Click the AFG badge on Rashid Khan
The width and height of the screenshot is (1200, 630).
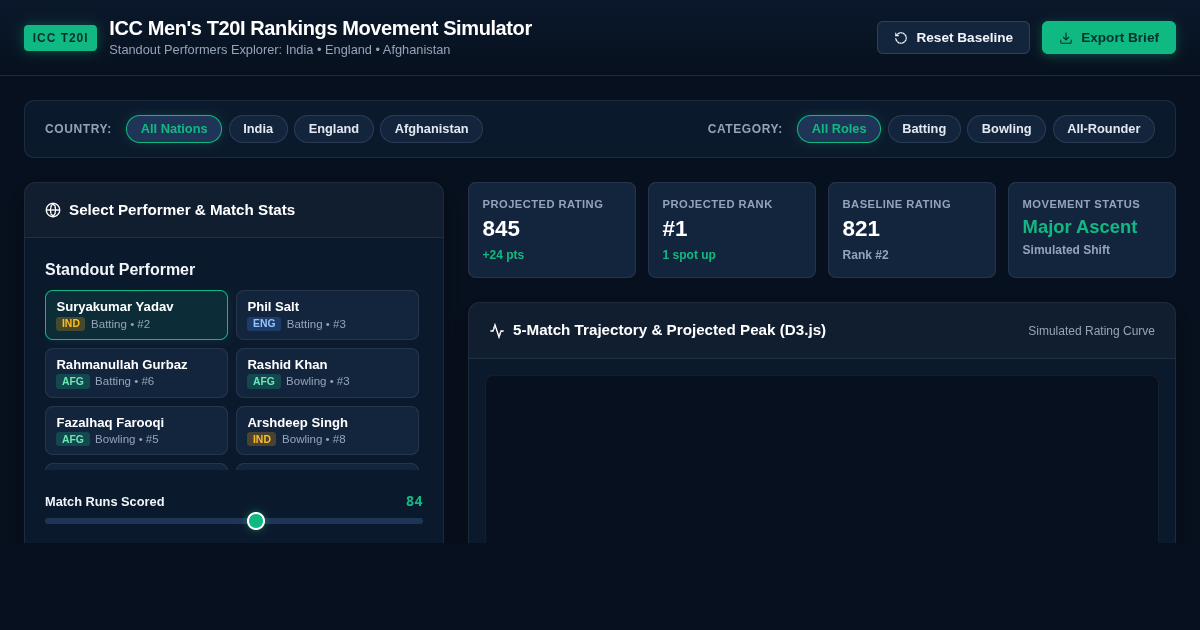coord(264,381)
